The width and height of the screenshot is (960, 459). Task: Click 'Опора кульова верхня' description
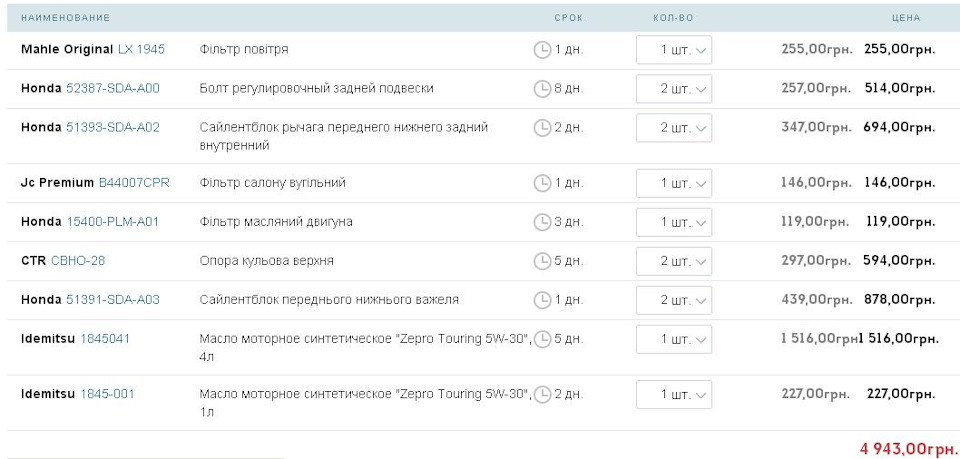pyautogui.click(x=266, y=261)
